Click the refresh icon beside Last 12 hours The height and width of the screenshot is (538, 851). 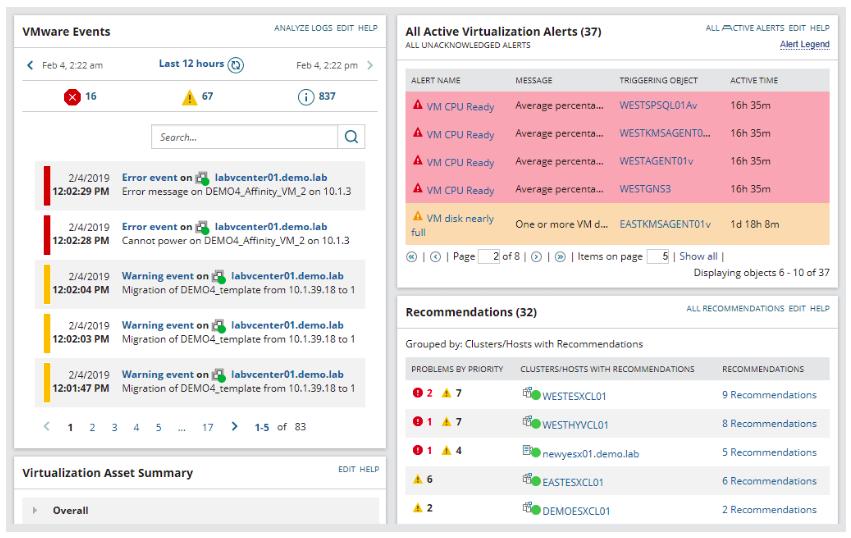tap(236, 65)
